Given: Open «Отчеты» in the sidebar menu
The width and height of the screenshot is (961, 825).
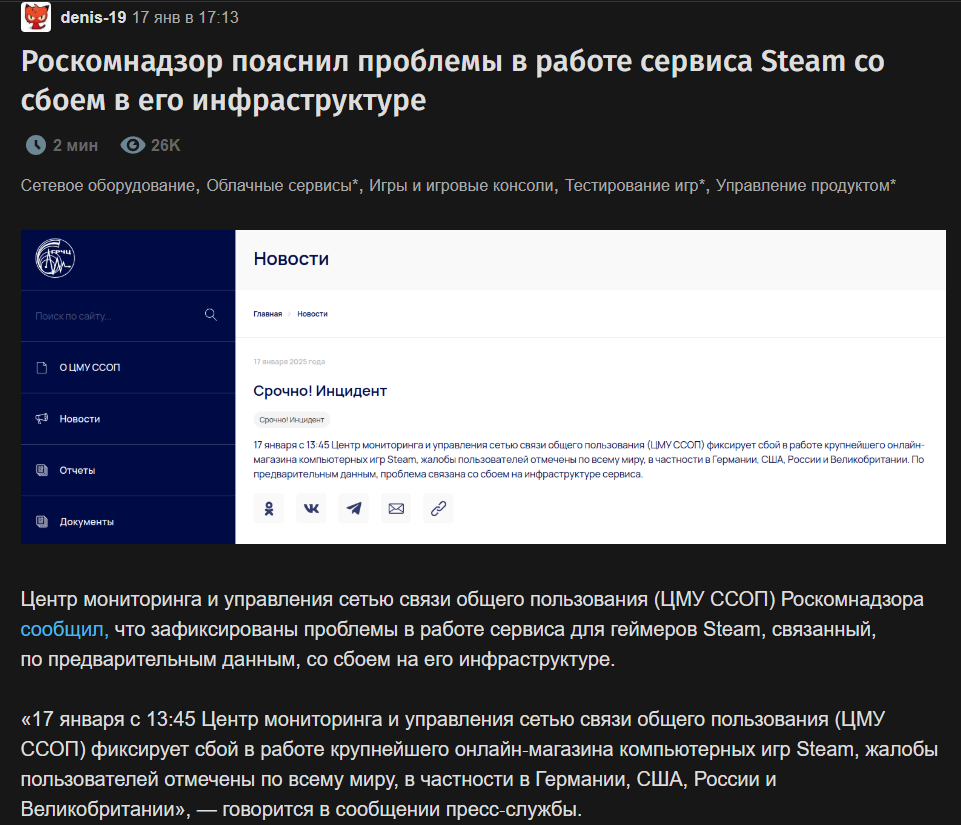Looking at the screenshot, I should [128, 470].
